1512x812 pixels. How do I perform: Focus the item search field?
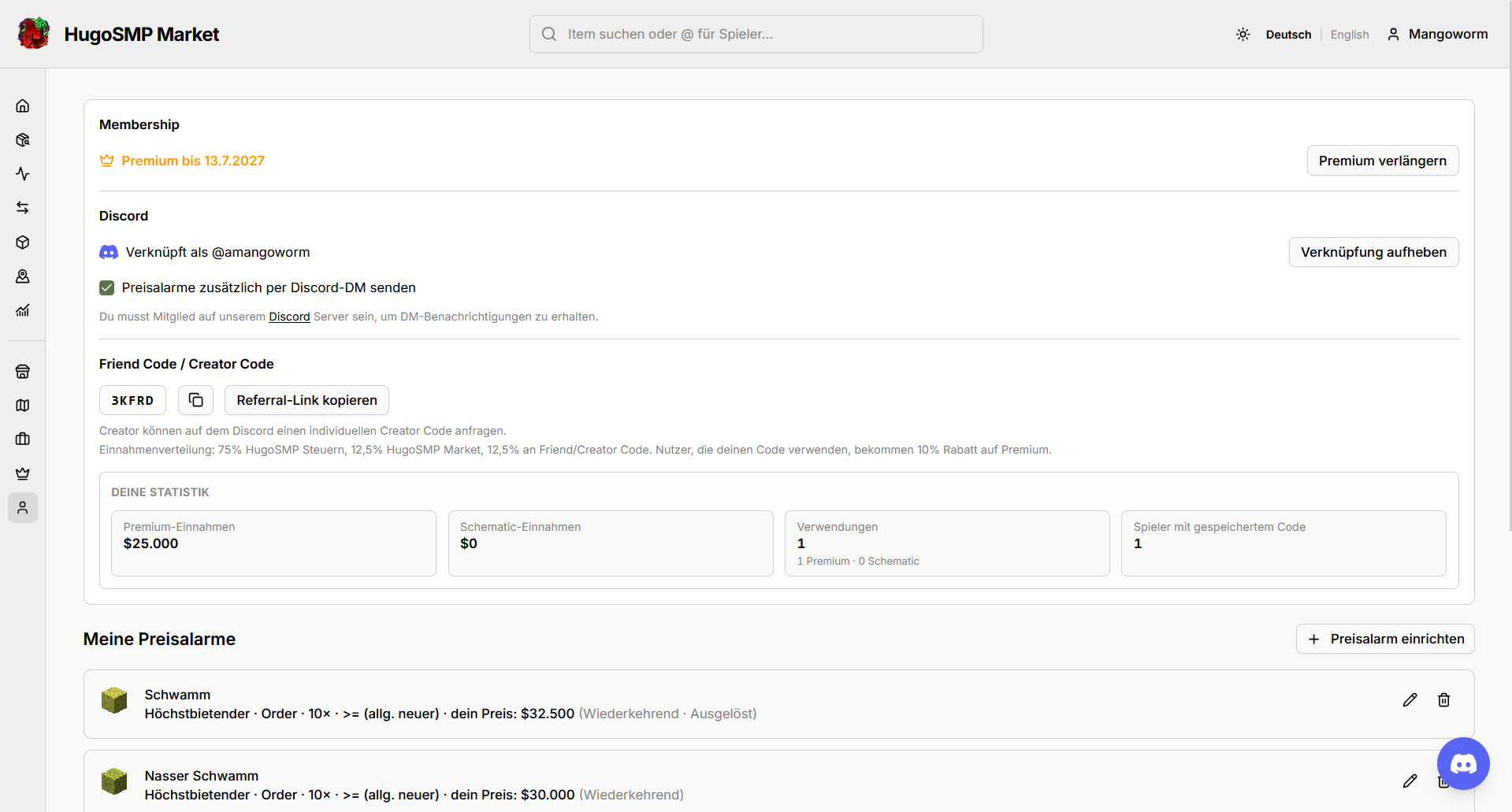[756, 34]
